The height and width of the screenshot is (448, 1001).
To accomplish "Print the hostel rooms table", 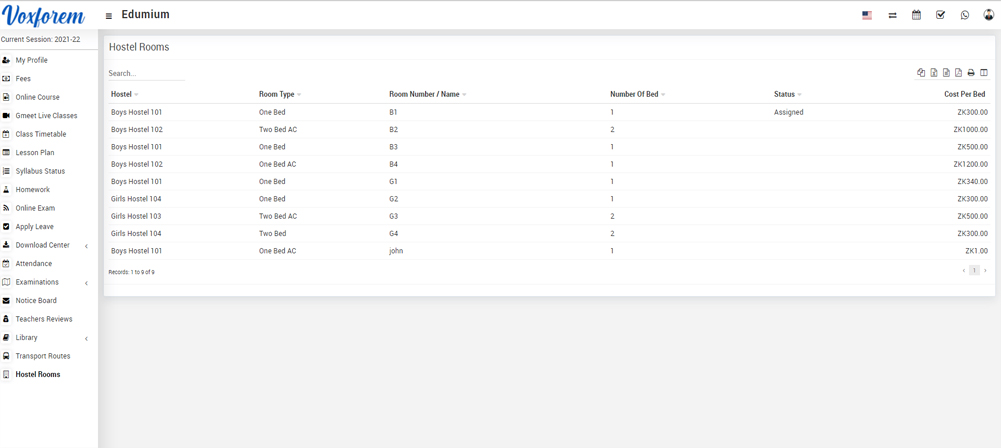I will coord(971,73).
